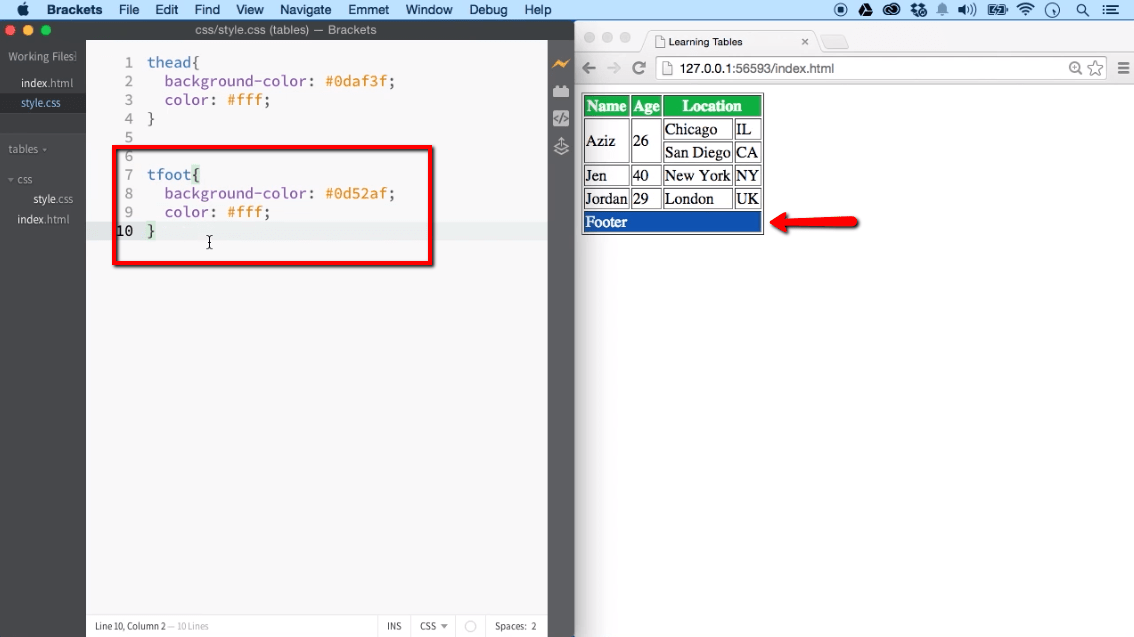Open the tables project dropdown
The image size is (1134, 637).
27,149
